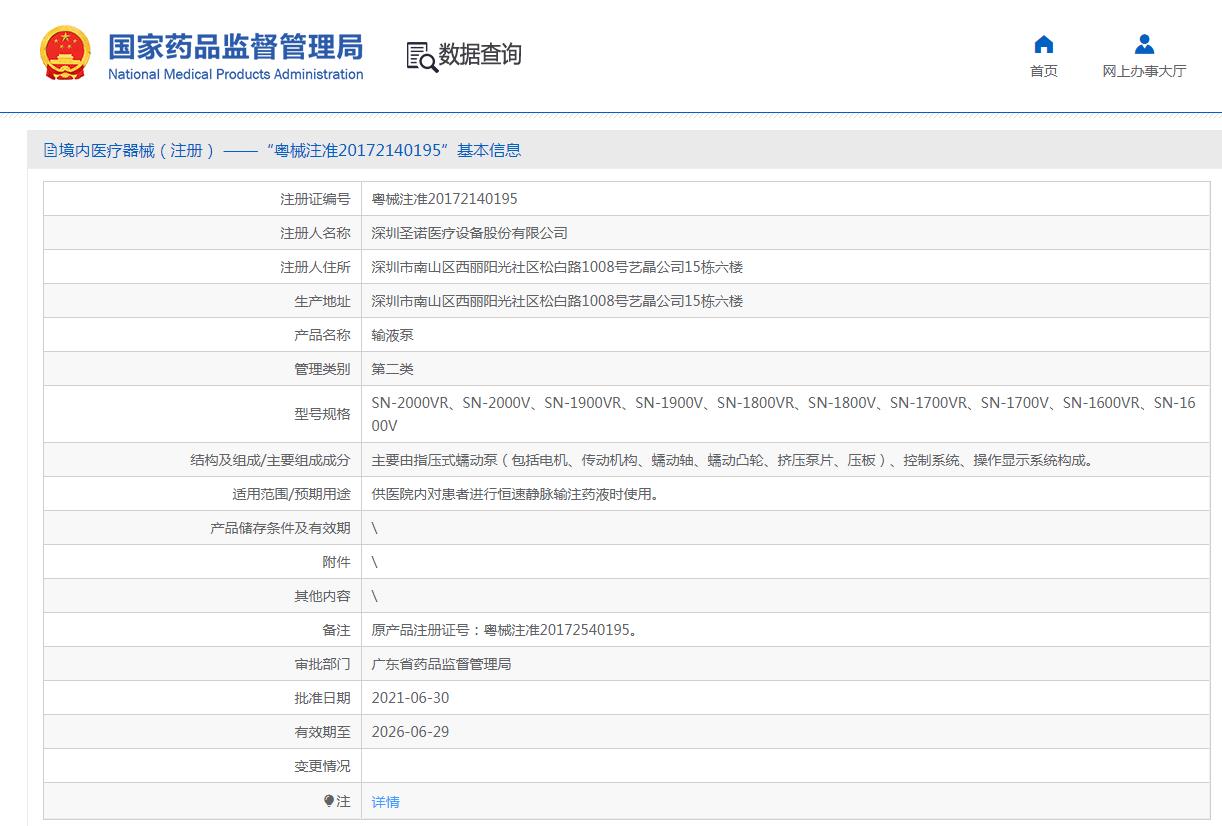This screenshot has height=826, width=1222.
Task: Select expiry date 2026-06-29
Action: 410,732
